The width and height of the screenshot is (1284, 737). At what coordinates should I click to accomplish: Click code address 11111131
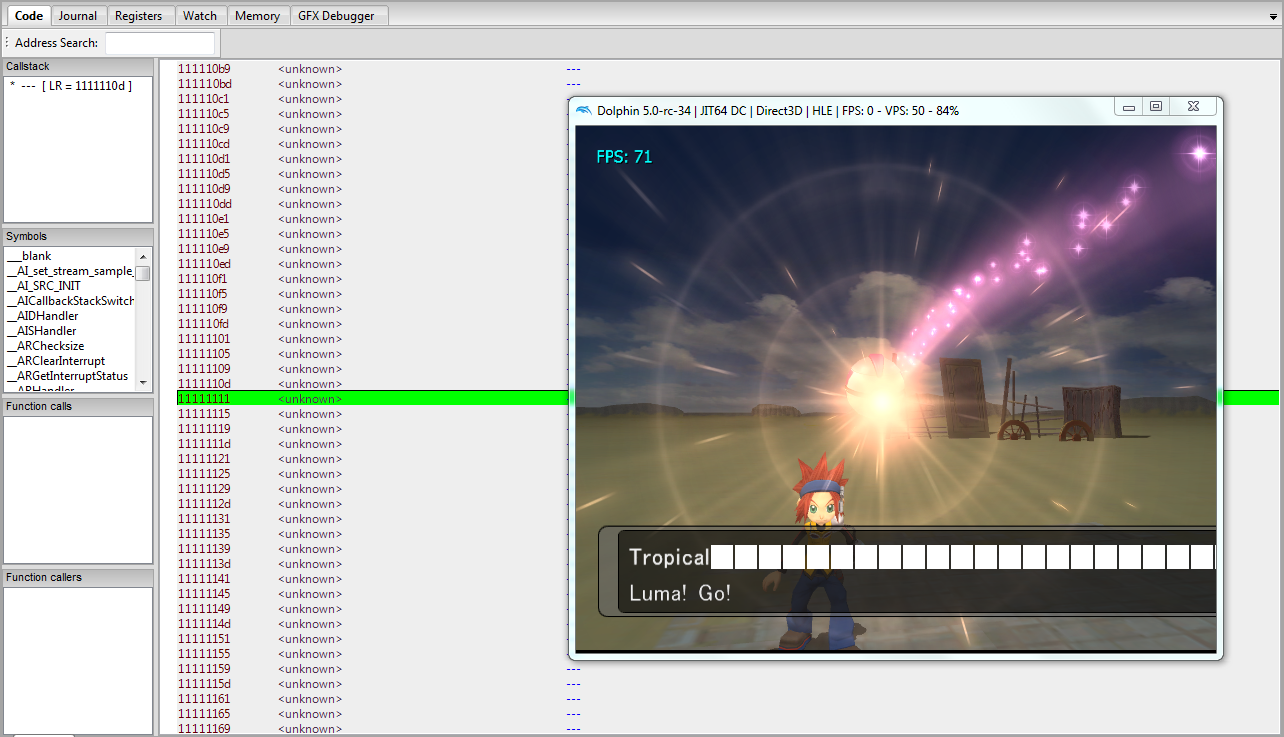pyautogui.click(x=204, y=519)
